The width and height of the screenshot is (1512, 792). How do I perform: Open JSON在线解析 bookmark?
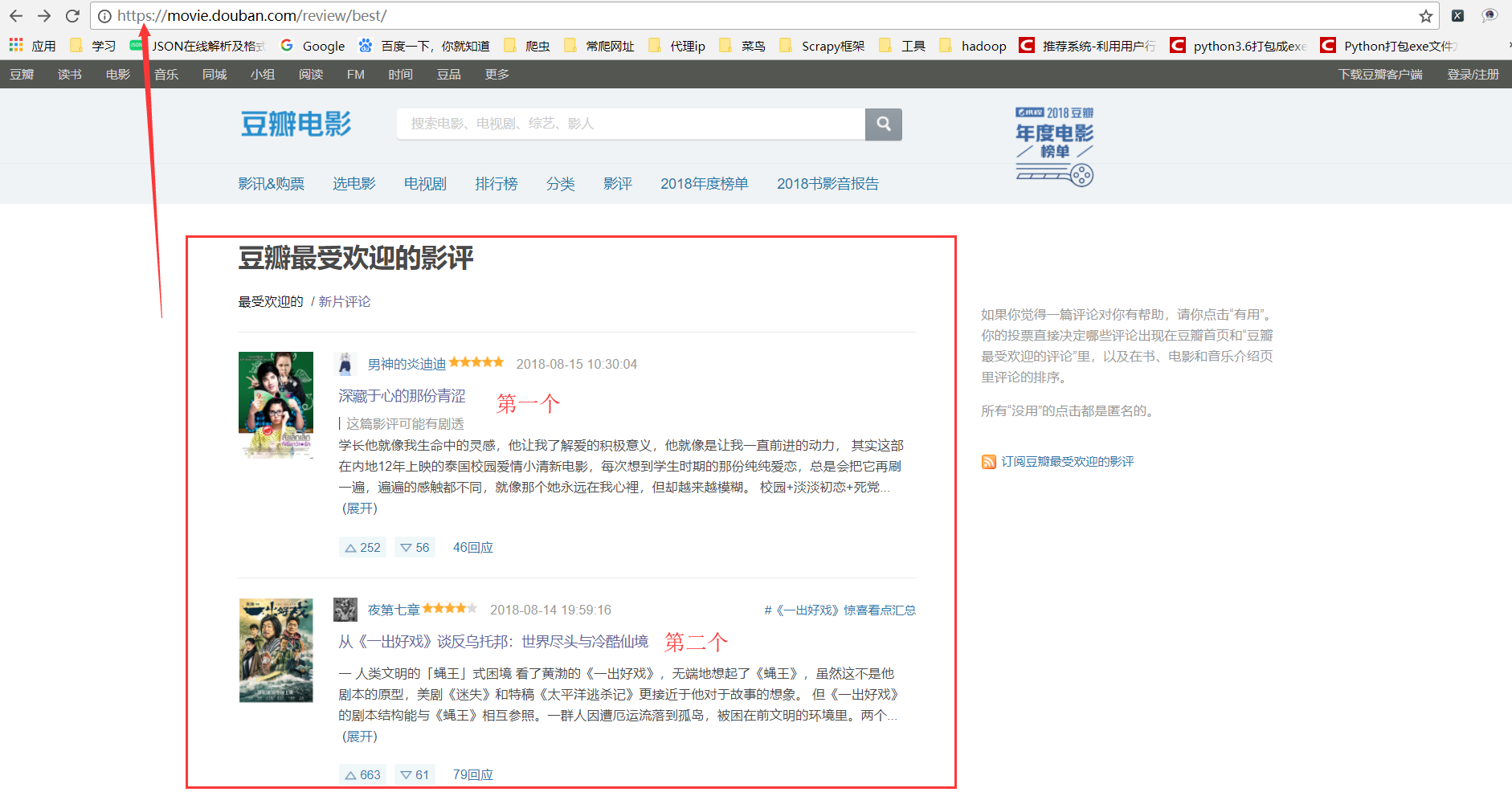pyautogui.click(x=198, y=46)
